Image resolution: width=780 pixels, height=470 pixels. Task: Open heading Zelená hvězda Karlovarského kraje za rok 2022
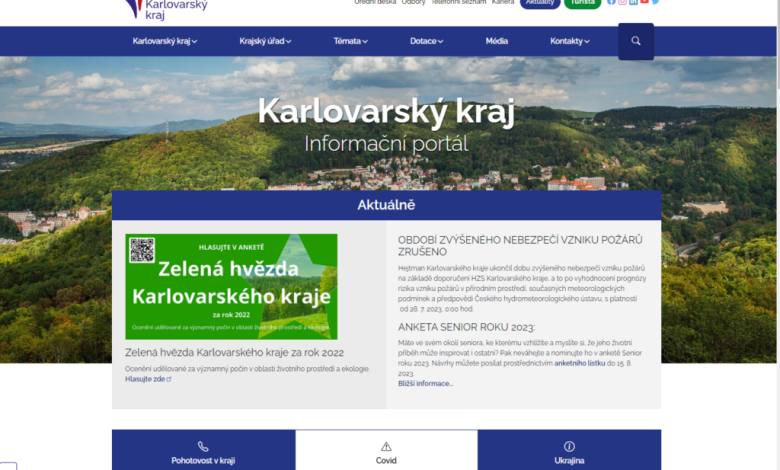tap(234, 353)
